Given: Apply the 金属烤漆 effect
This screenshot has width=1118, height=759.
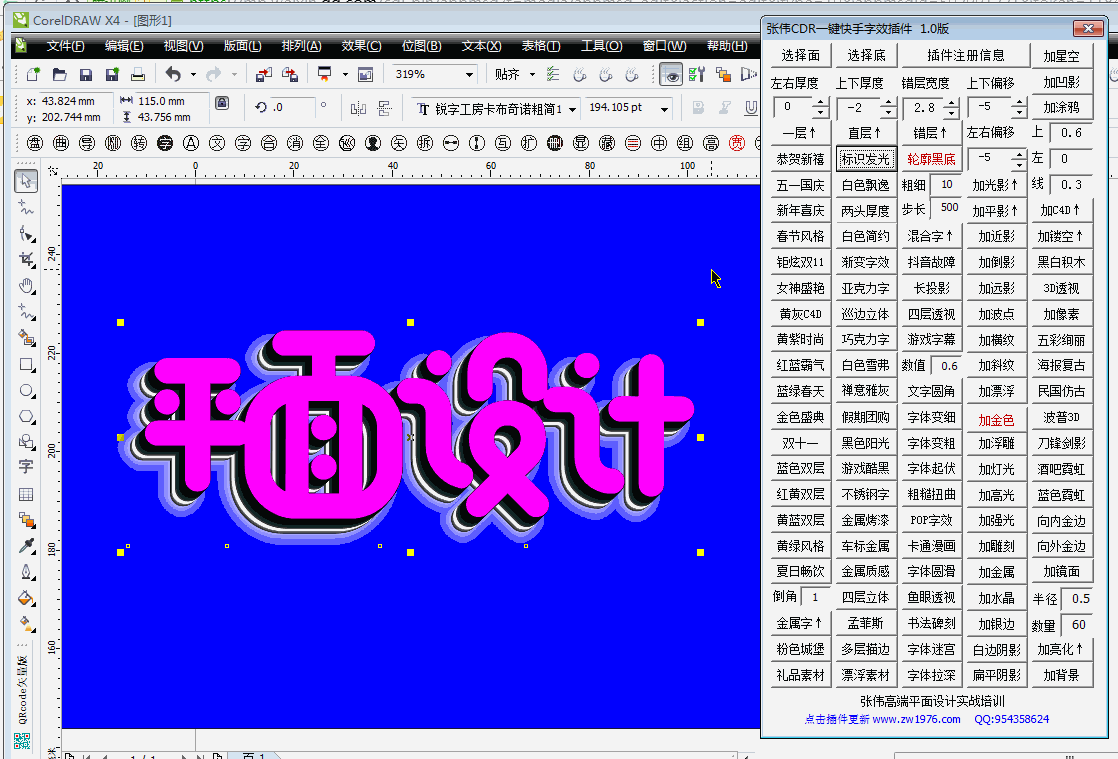Looking at the screenshot, I should click(x=866, y=520).
